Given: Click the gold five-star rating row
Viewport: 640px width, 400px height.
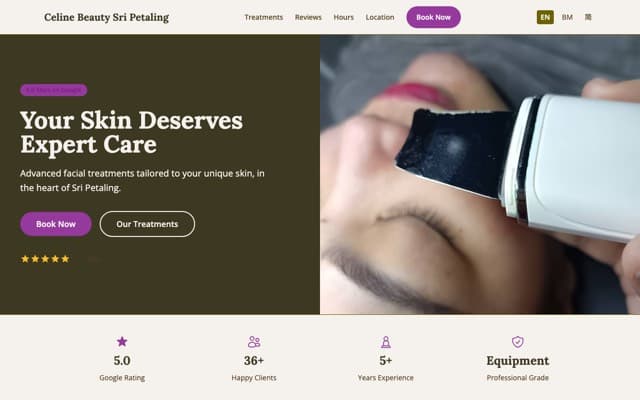Looking at the screenshot, I should tap(45, 259).
